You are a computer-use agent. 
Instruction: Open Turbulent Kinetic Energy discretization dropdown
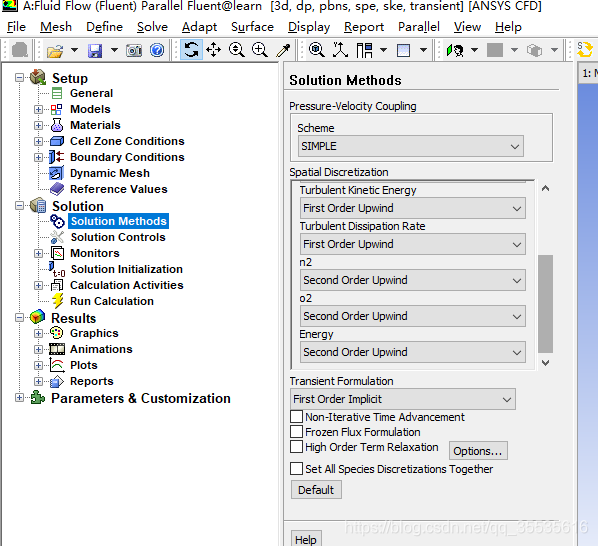point(413,208)
